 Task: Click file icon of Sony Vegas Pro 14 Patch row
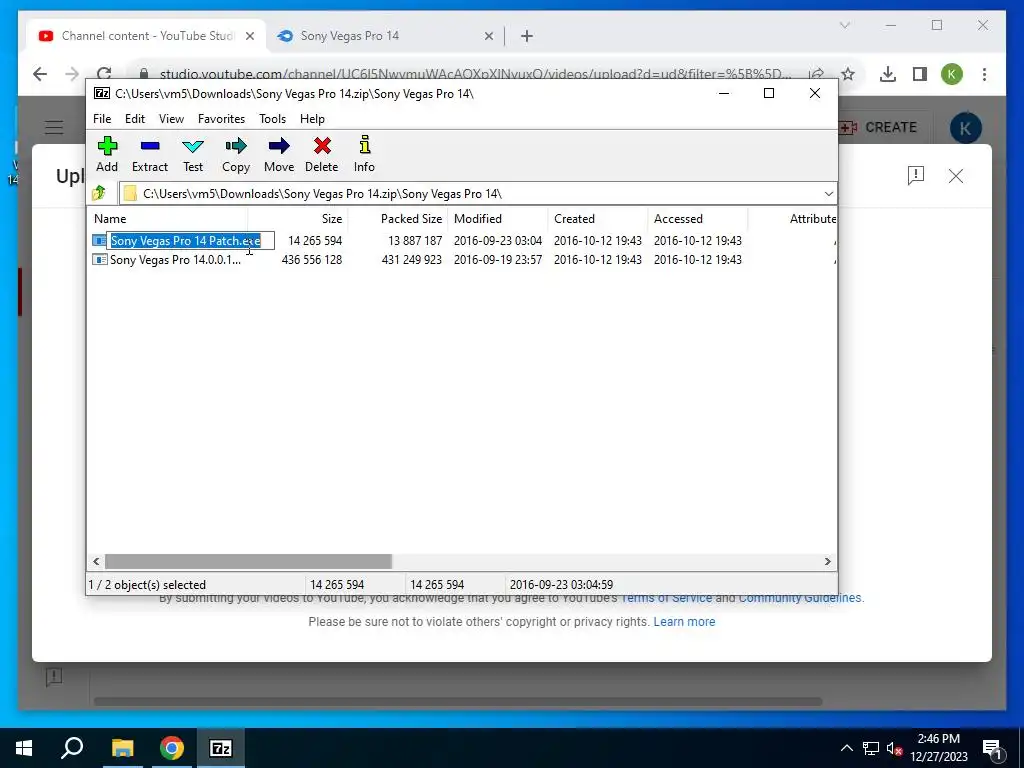[99, 241]
